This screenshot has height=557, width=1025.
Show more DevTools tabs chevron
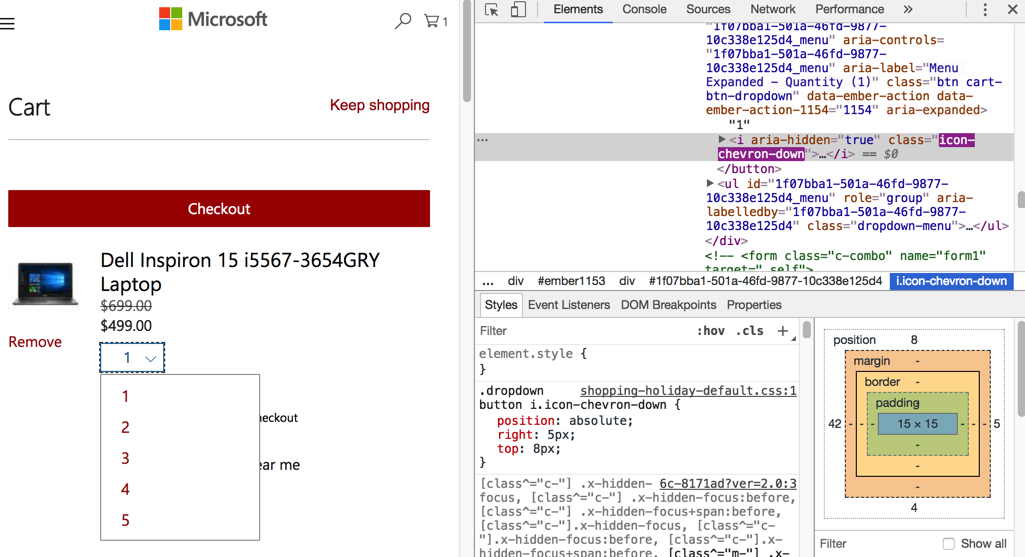point(908,9)
